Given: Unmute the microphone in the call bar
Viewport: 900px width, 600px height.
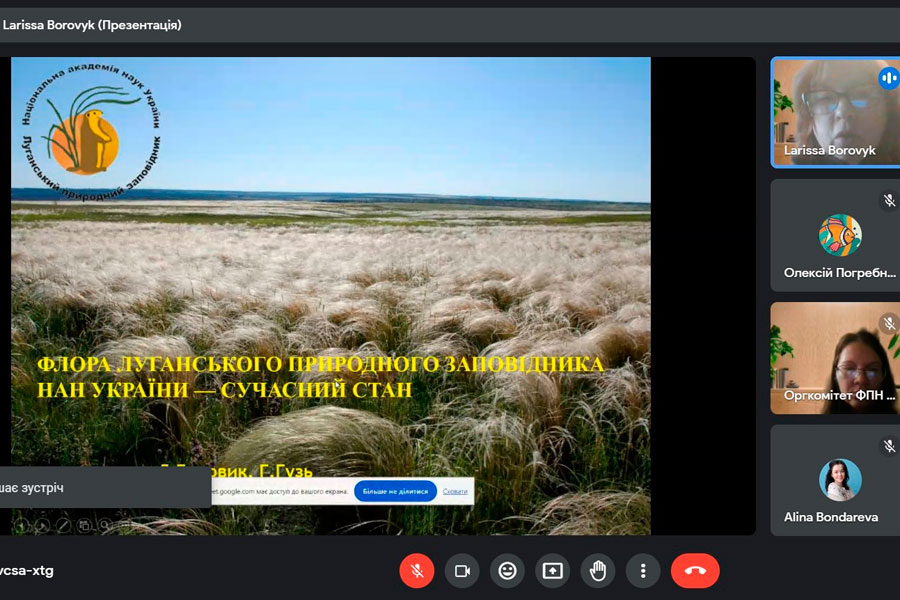Looking at the screenshot, I should point(417,571).
